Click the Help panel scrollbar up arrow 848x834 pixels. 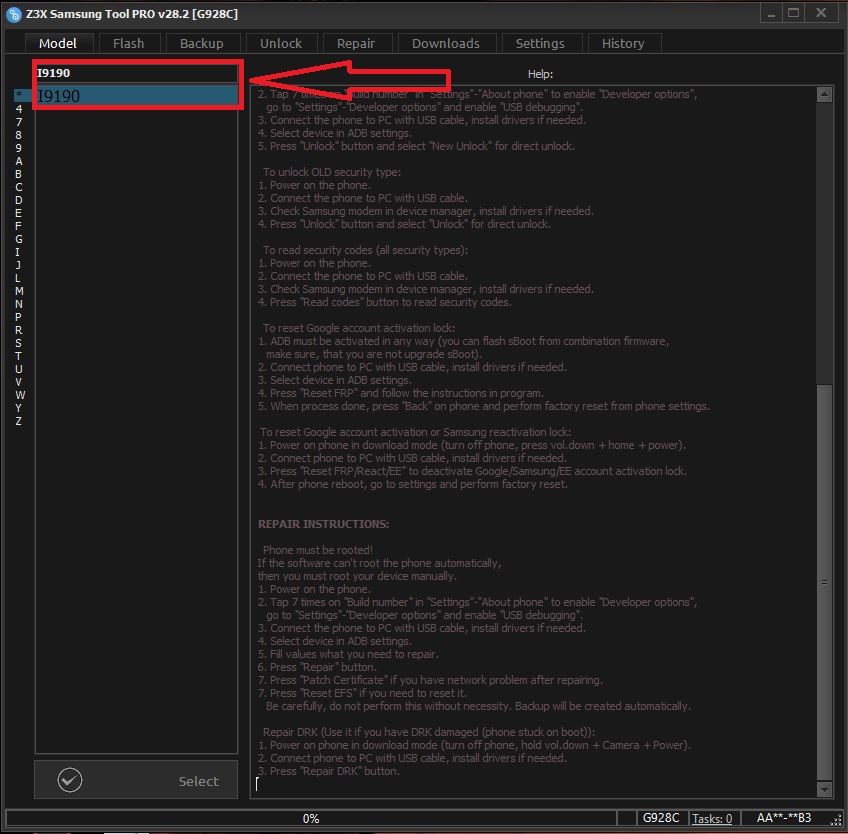click(824, 95)
